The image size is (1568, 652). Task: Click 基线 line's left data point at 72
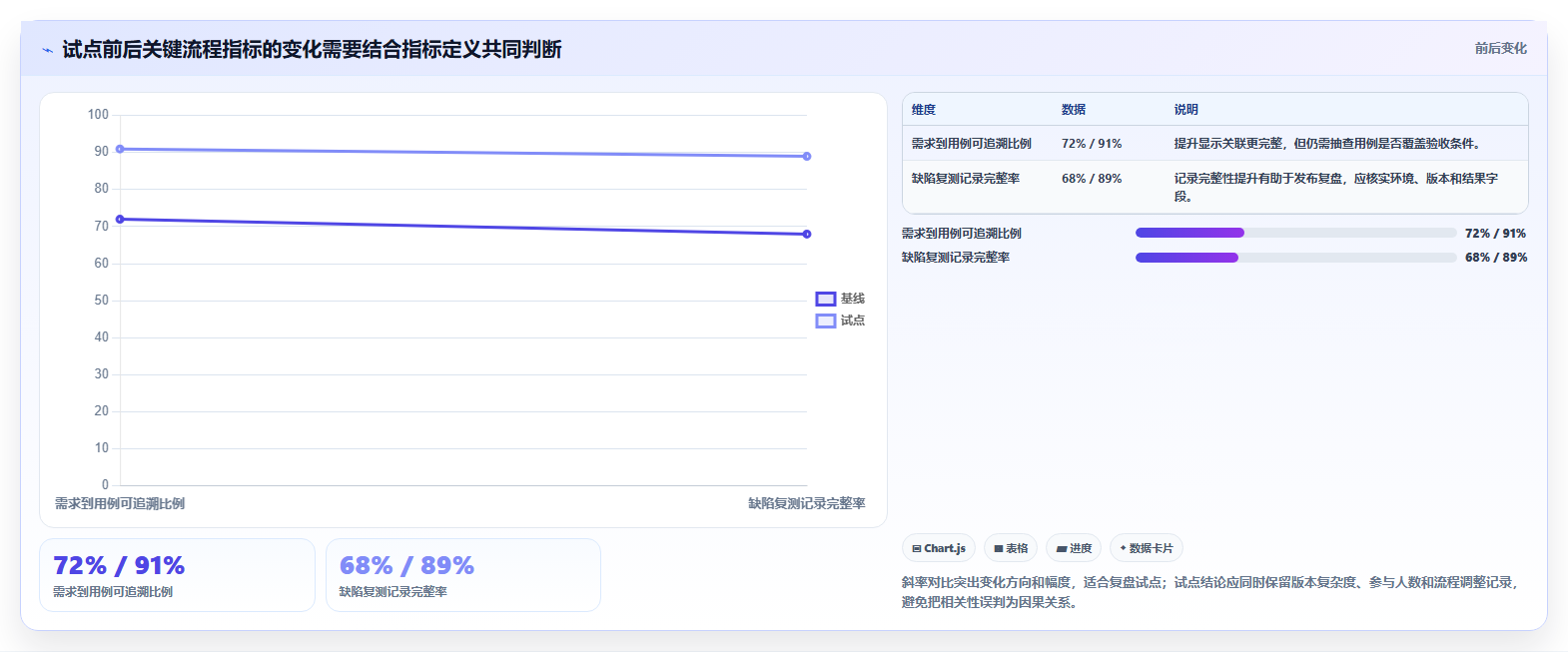120,219
